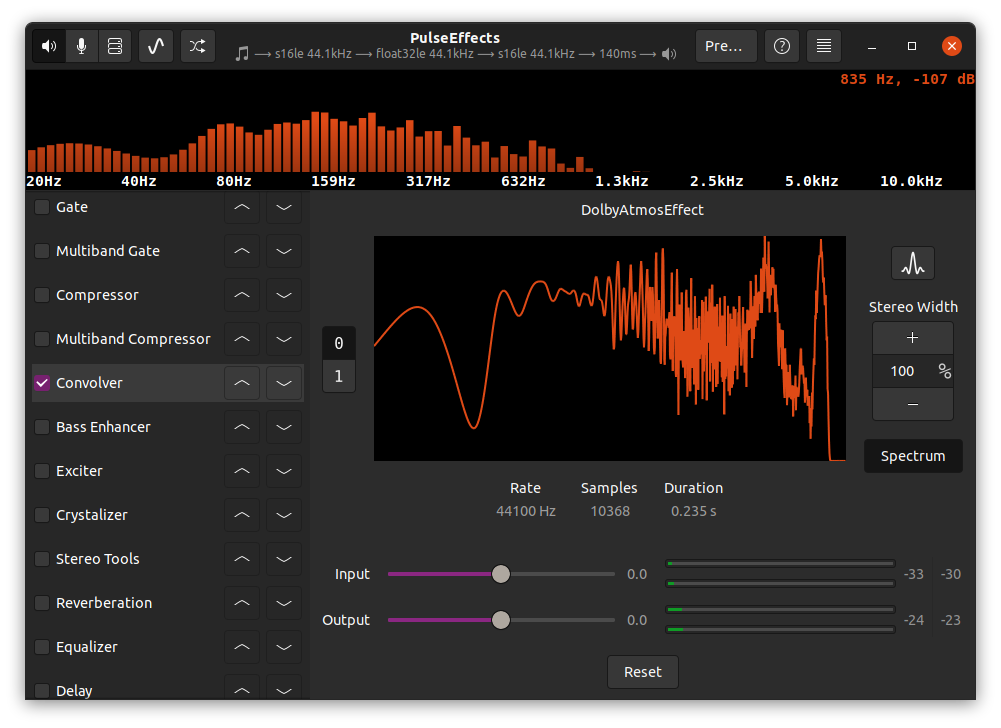Move Multiband Gate down in list
1001x728 pixels.
[284, 251]
